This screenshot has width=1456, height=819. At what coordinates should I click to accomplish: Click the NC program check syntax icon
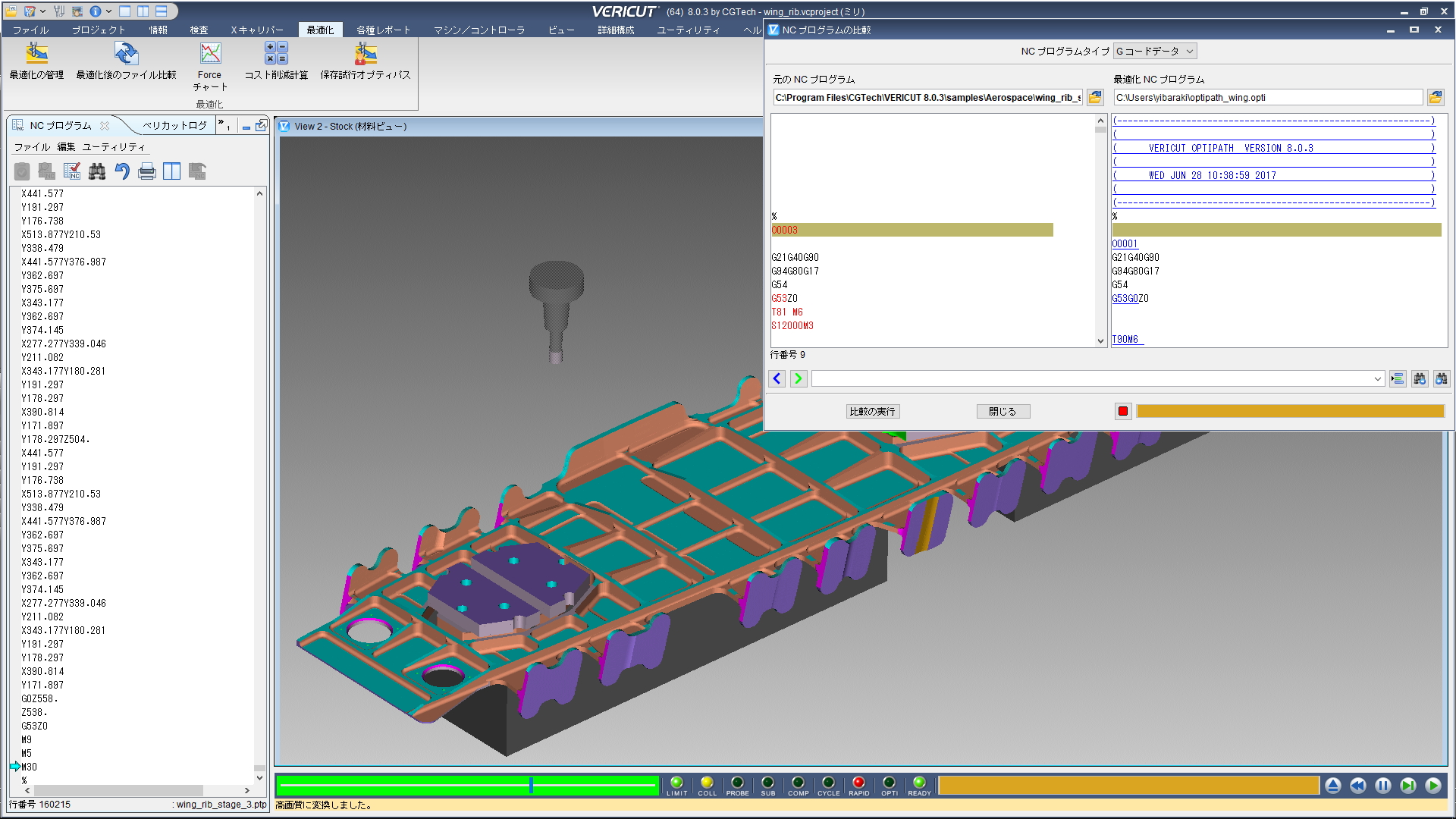tap(72, 171)
